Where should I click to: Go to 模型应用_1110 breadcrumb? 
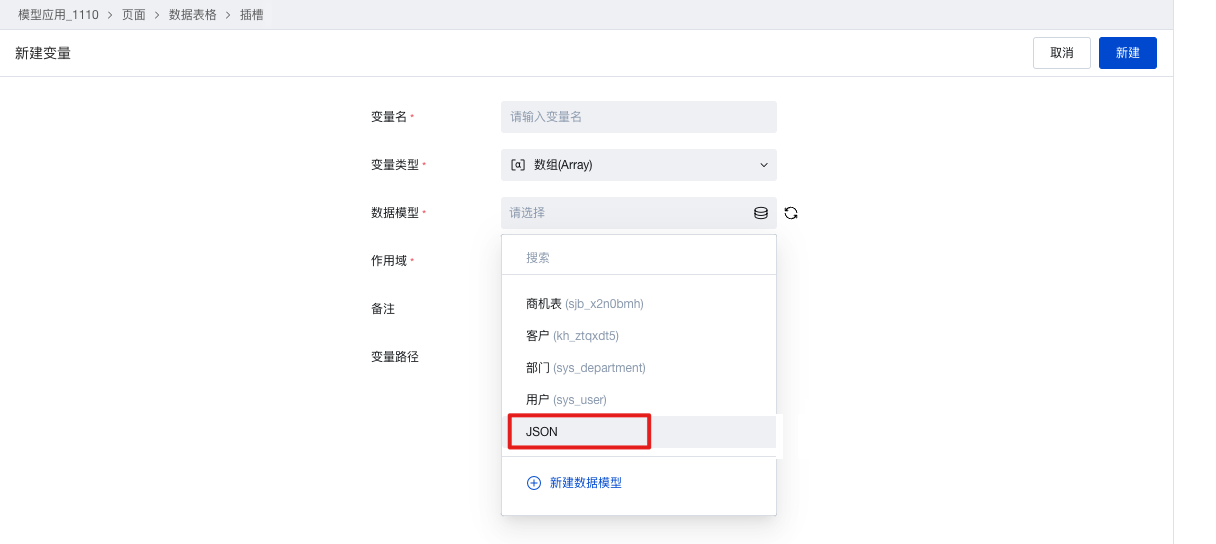tap(58, 15)
